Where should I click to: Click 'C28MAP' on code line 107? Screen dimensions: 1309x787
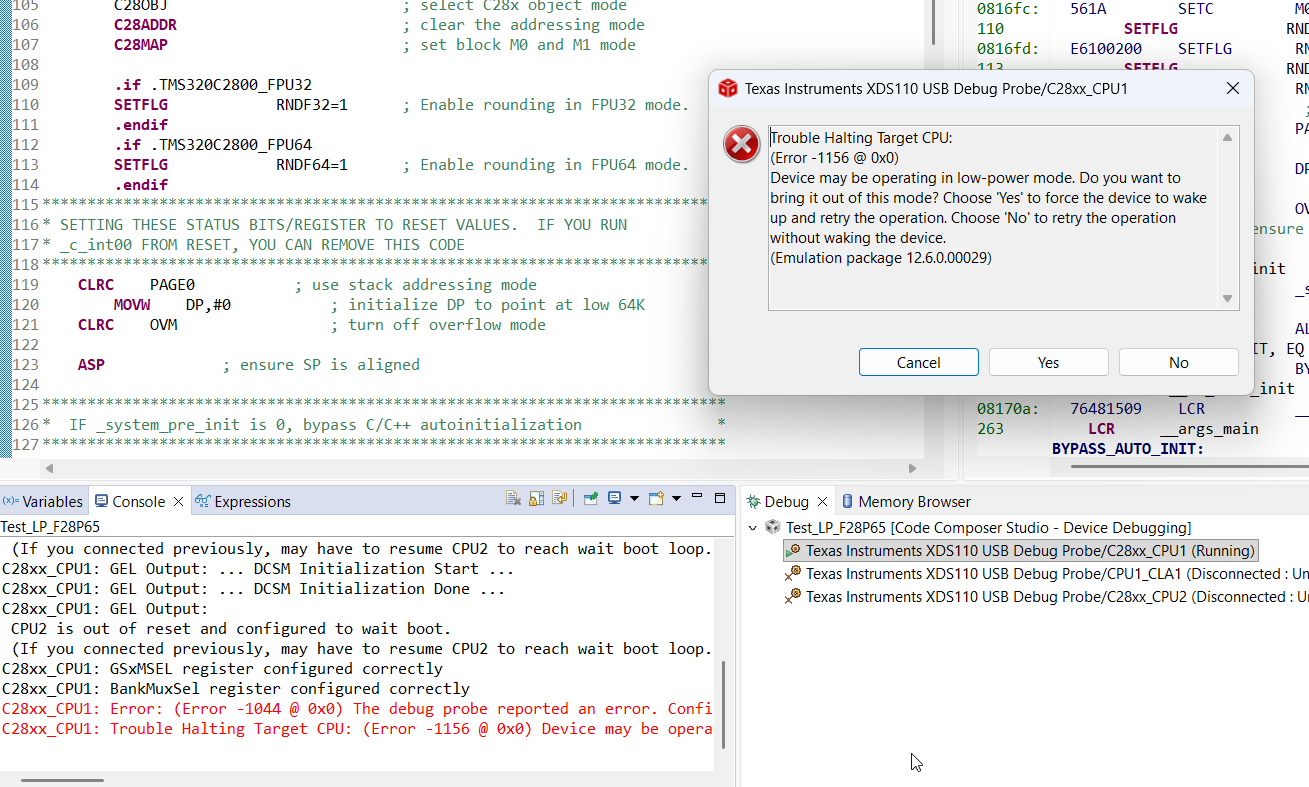[x=141, y=45]
